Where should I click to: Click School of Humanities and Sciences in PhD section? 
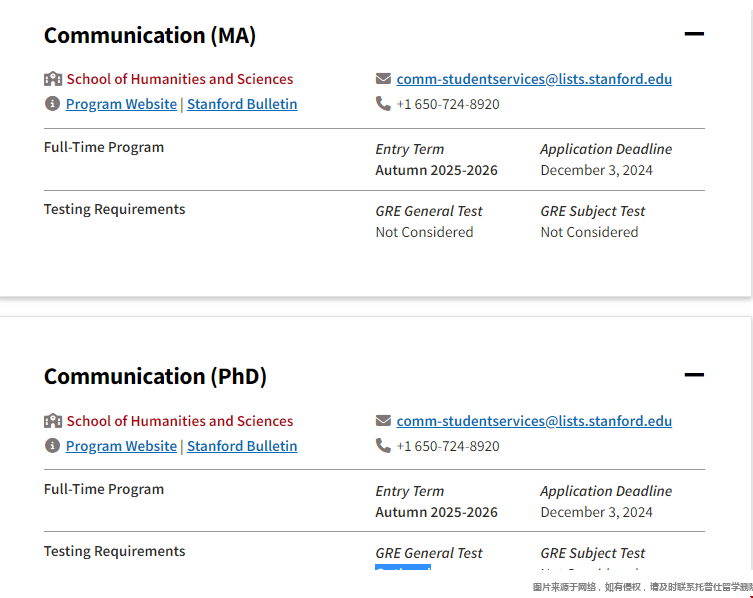tap(180, 421)
